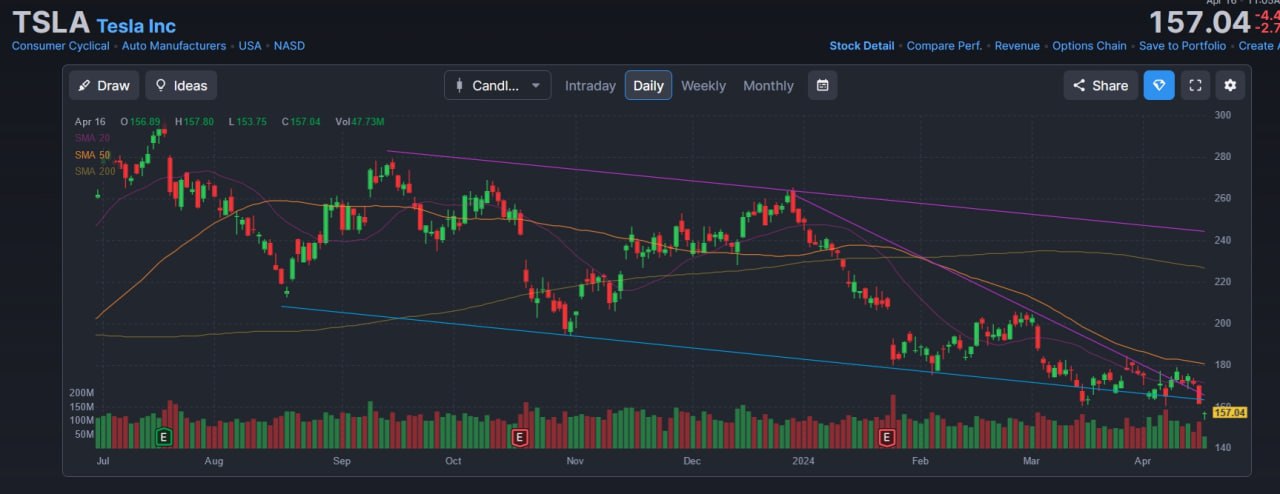Screen dimensions: 1280x494
Task: Switch to Intraday timeframe
Action: click(x=590, y=86)
